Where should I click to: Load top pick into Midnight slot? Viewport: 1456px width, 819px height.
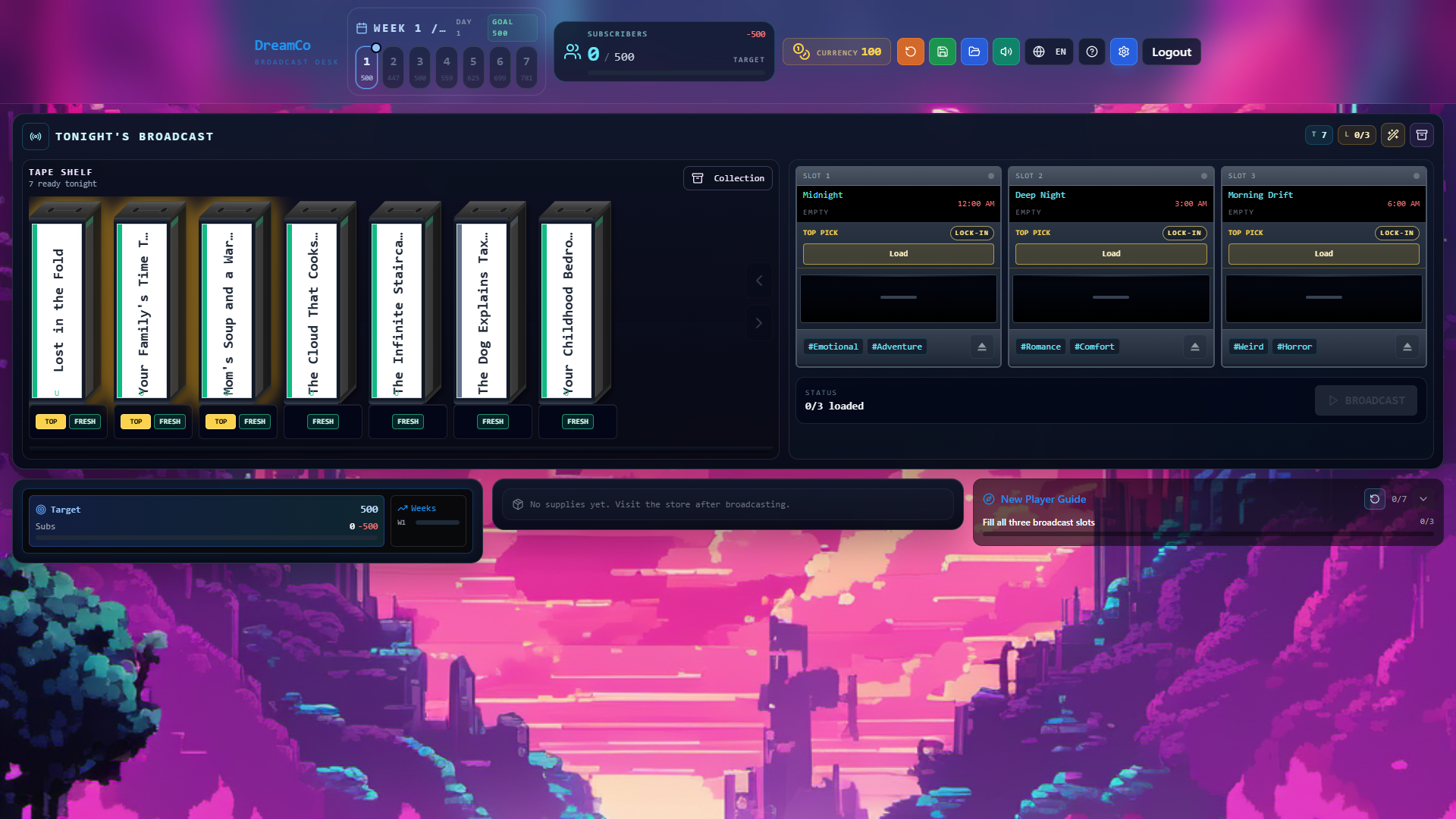[x=898, y=254]
